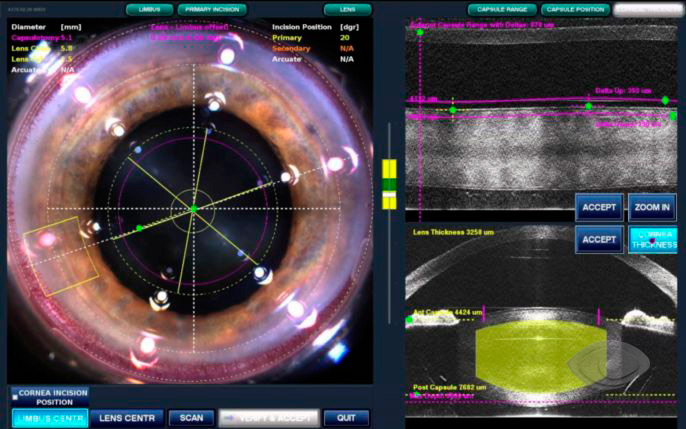
Task: Click the Delta Up 350 um label
Action: pyautogui.click(x=623, y=91)
